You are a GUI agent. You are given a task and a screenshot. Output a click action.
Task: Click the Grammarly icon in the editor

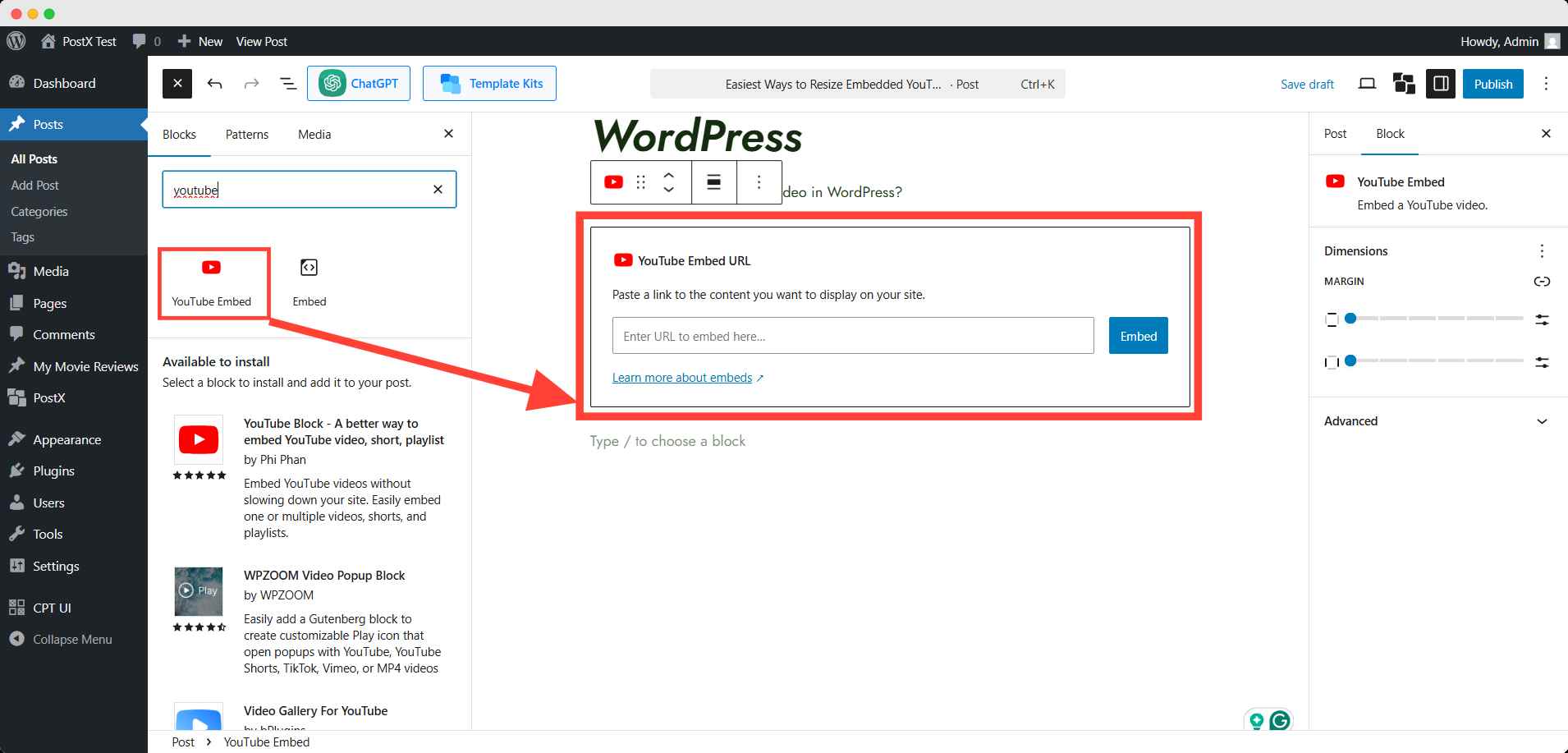[x=1280, y=721]
